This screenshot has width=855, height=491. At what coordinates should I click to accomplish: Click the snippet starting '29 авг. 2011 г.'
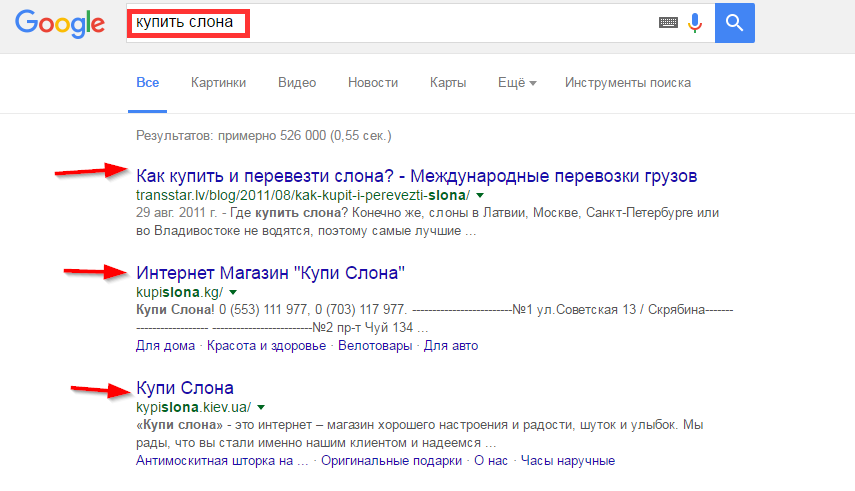click(428, 221)
